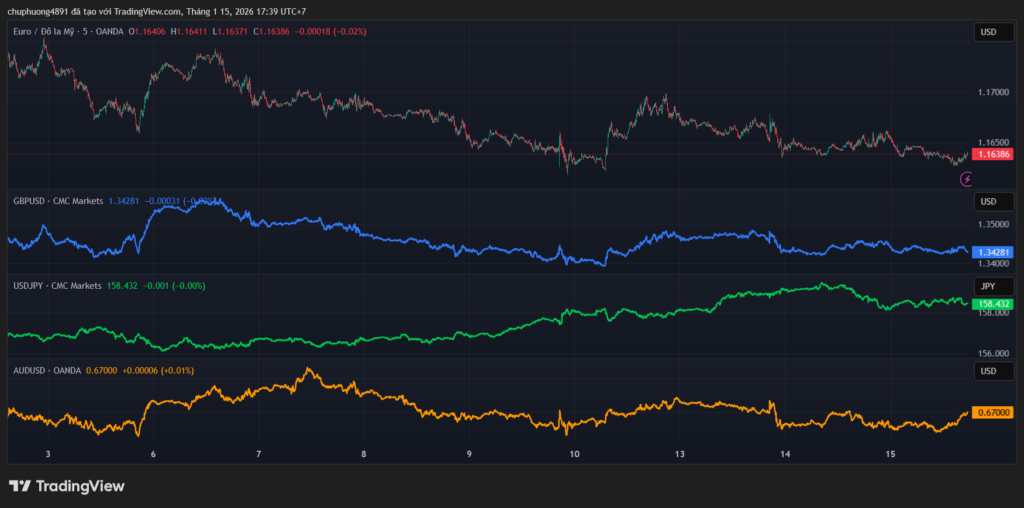Open USD currency selector on GBPUSD pane

pos(988,201)
